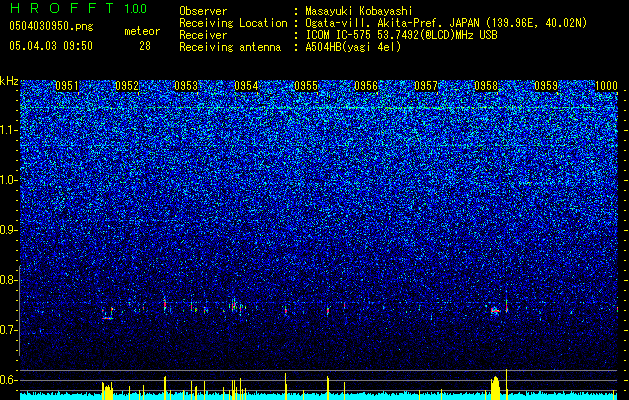Click the Receiving antenna label

pos(230,47)
